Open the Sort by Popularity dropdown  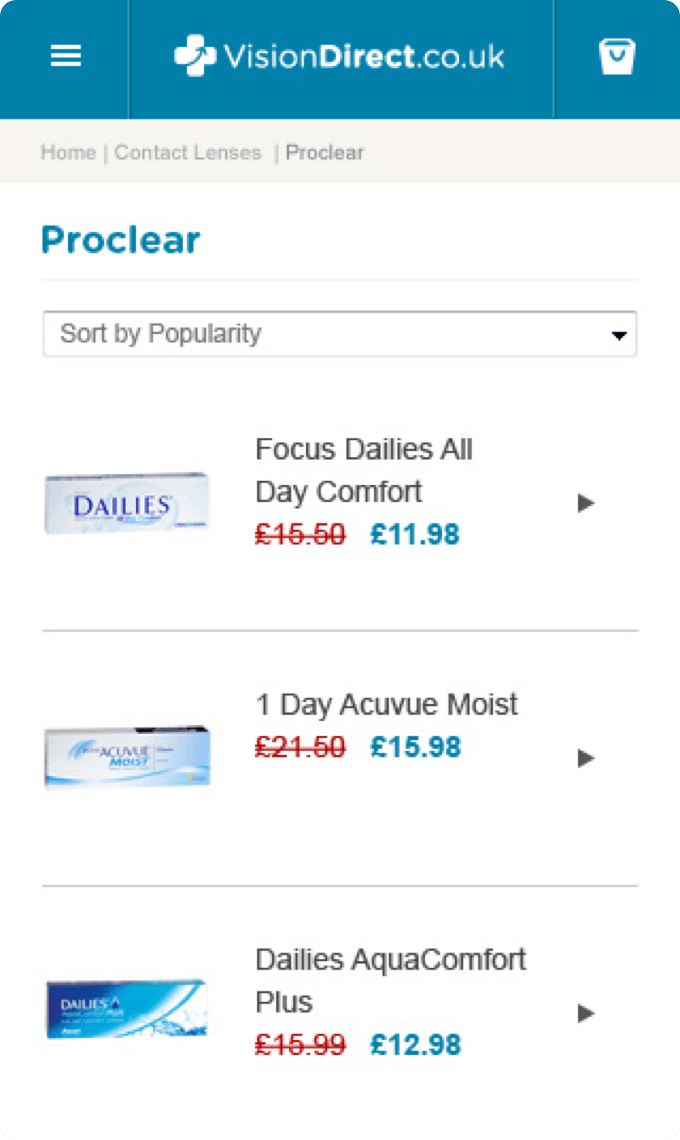tap(340, 334)
